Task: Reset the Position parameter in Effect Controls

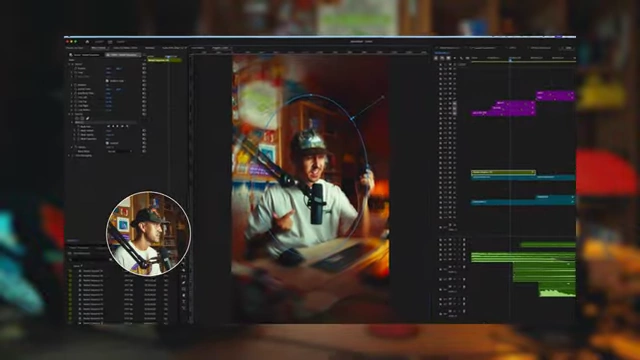Action: click(x=144, y=69)
